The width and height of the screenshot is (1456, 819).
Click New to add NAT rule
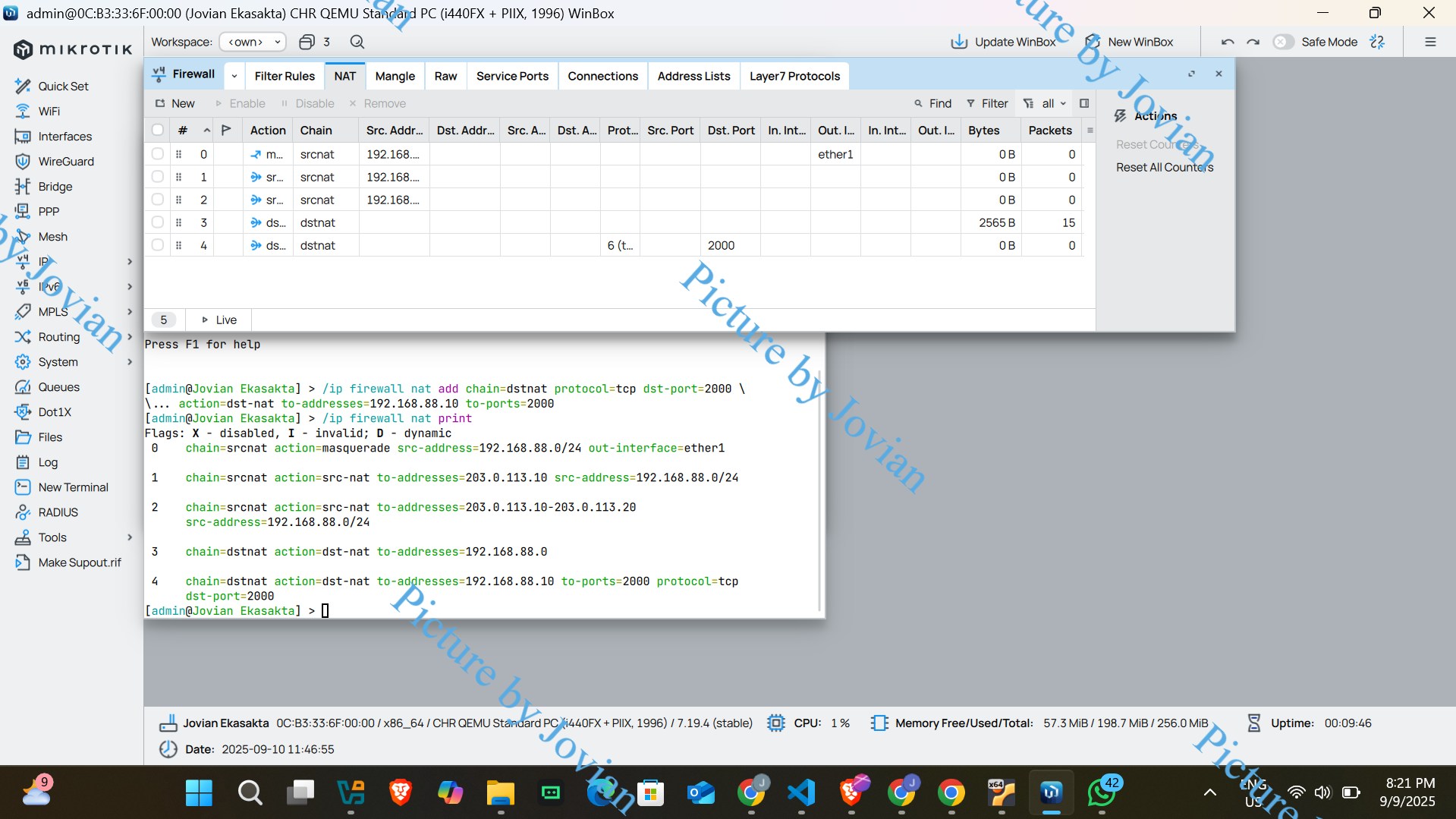tap(175, 104)
